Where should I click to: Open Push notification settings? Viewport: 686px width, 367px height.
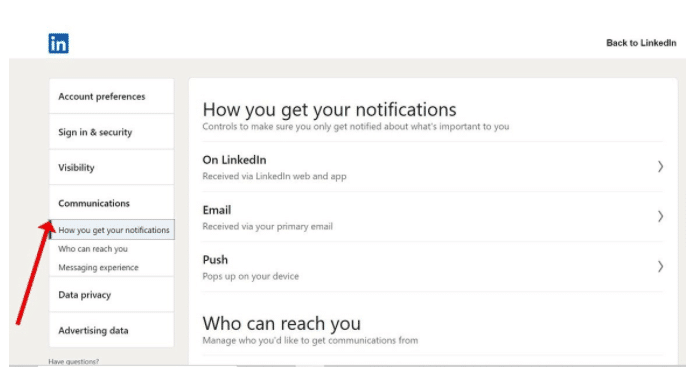click(x=432, y=267)
